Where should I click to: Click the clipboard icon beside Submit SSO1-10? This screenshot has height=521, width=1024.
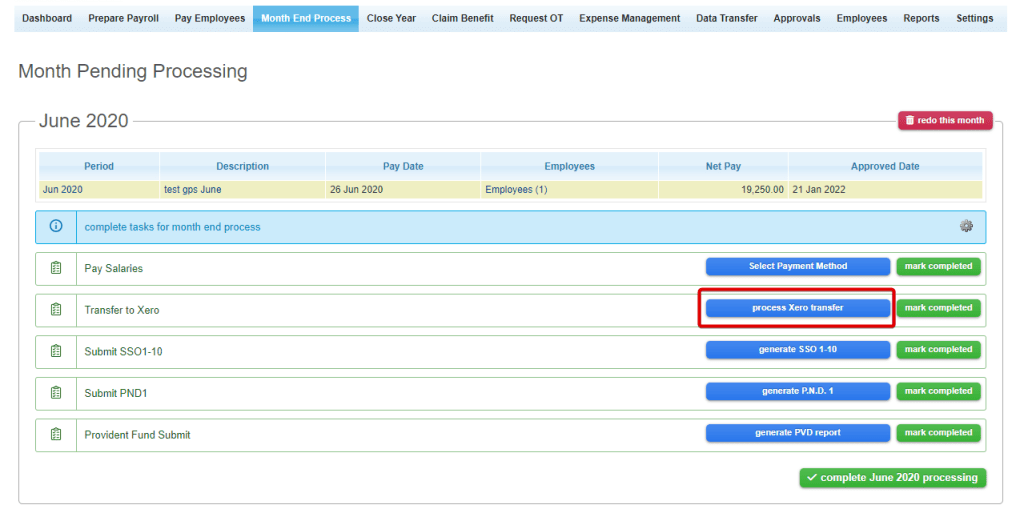click(x=56, y=351)
